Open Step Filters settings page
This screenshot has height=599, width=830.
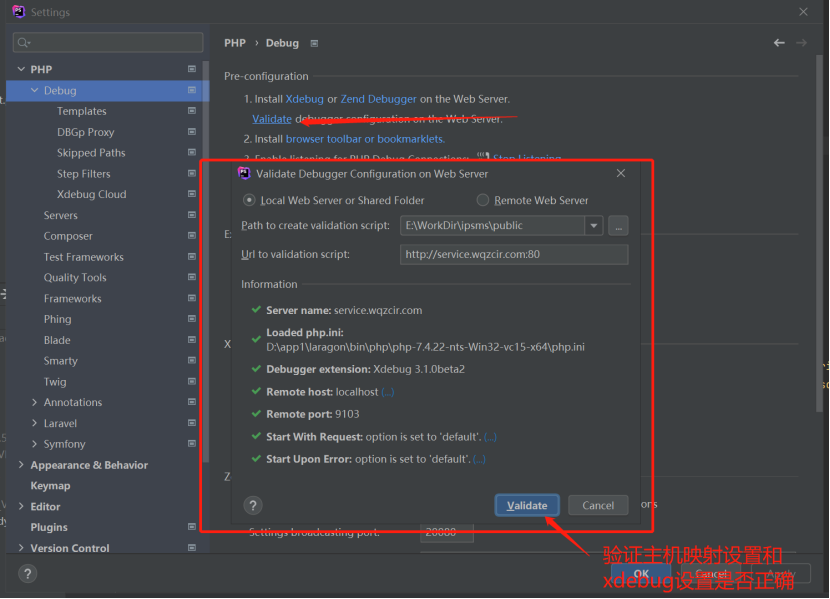point(84,174)
